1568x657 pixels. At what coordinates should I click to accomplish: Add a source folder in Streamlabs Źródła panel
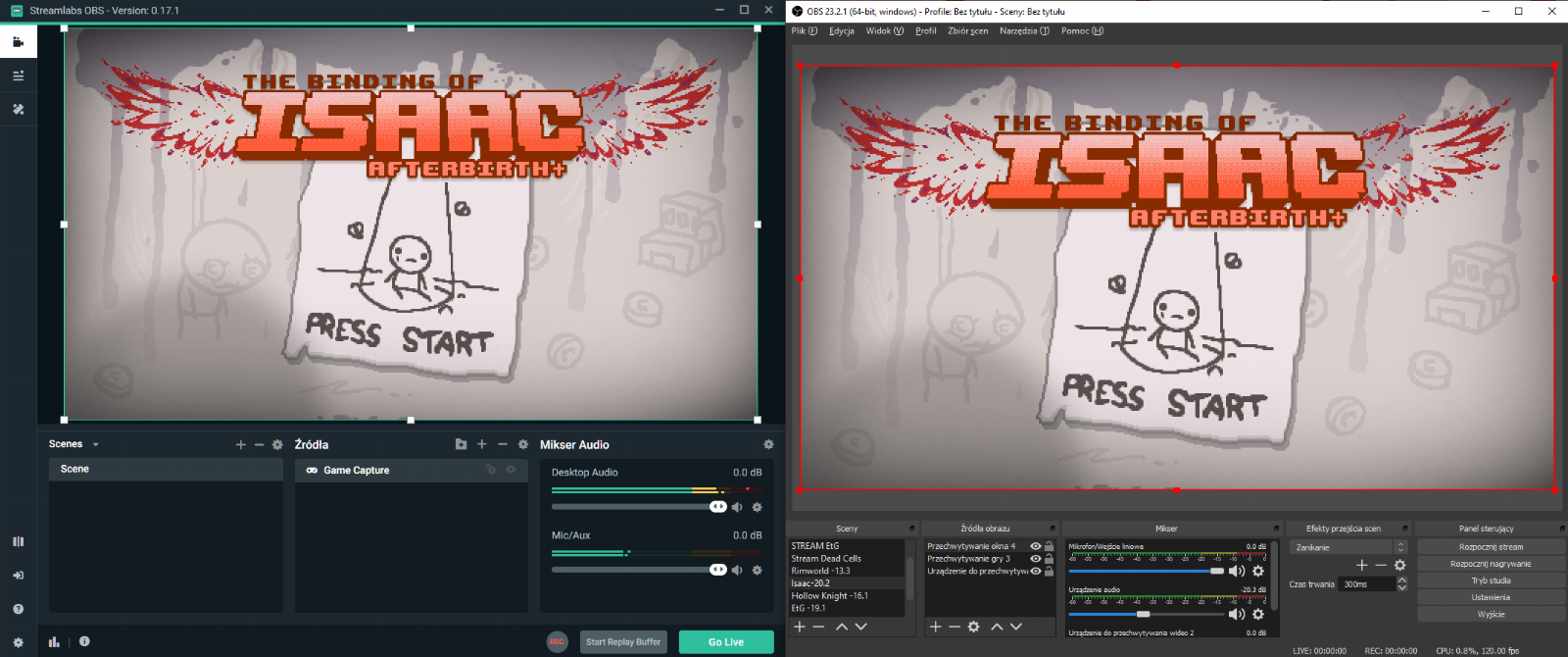pyautogui.click(x=461, y=444)
